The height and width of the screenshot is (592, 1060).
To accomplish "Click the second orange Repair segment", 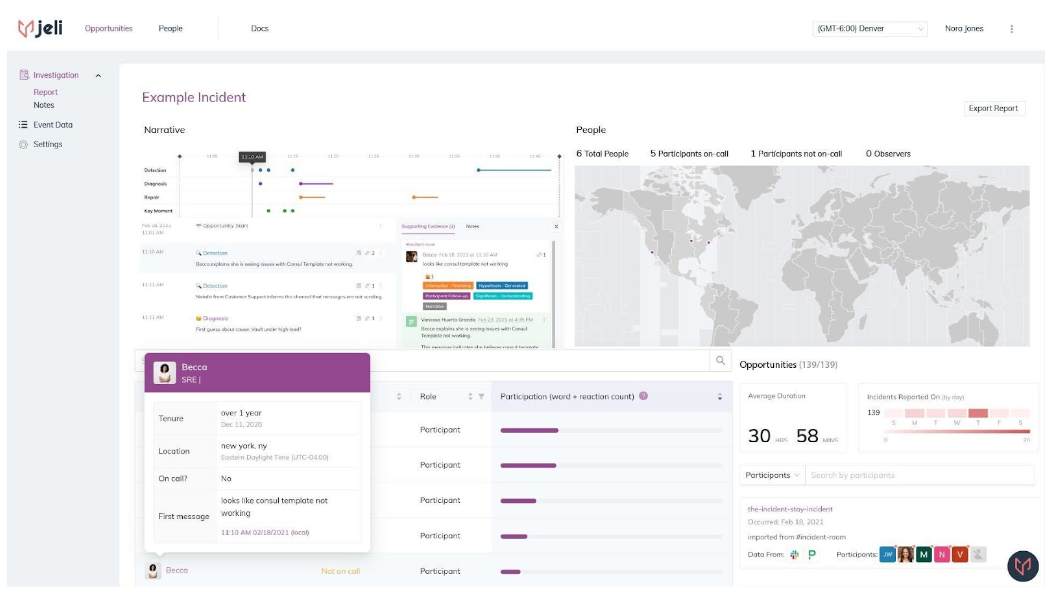I will [425, 197].
